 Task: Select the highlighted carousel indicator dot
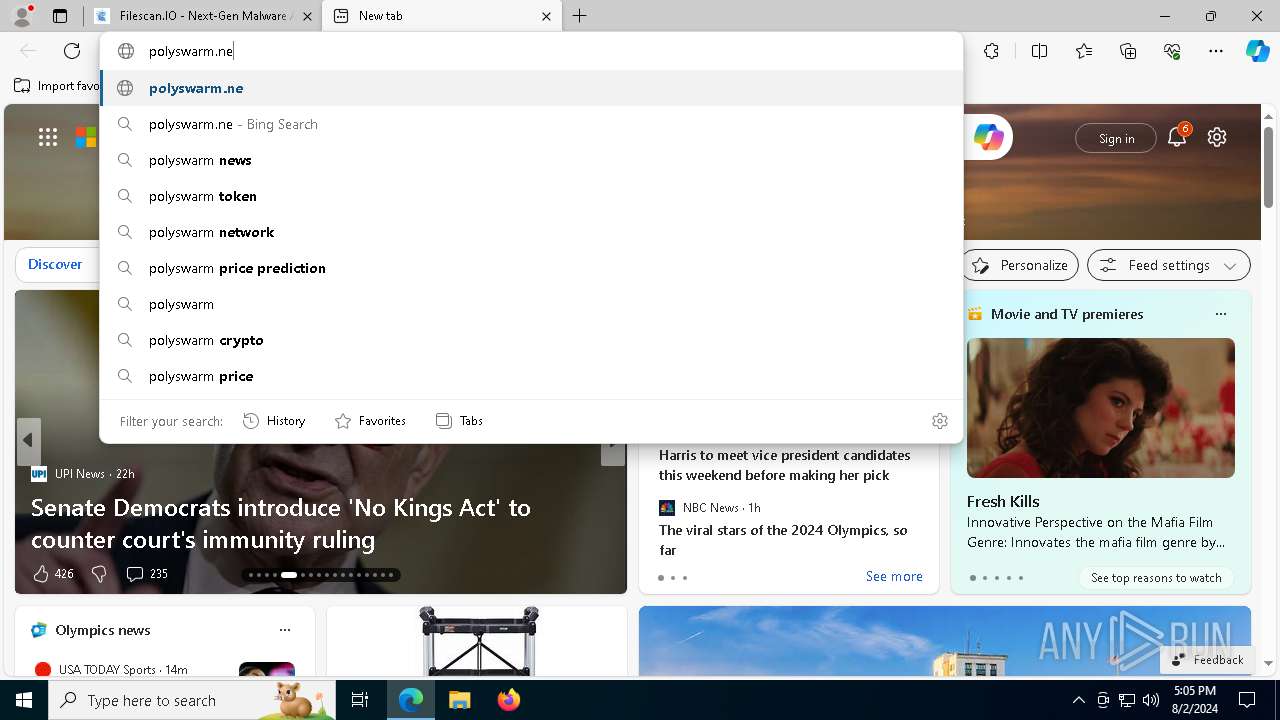click(x=289, y=575)
